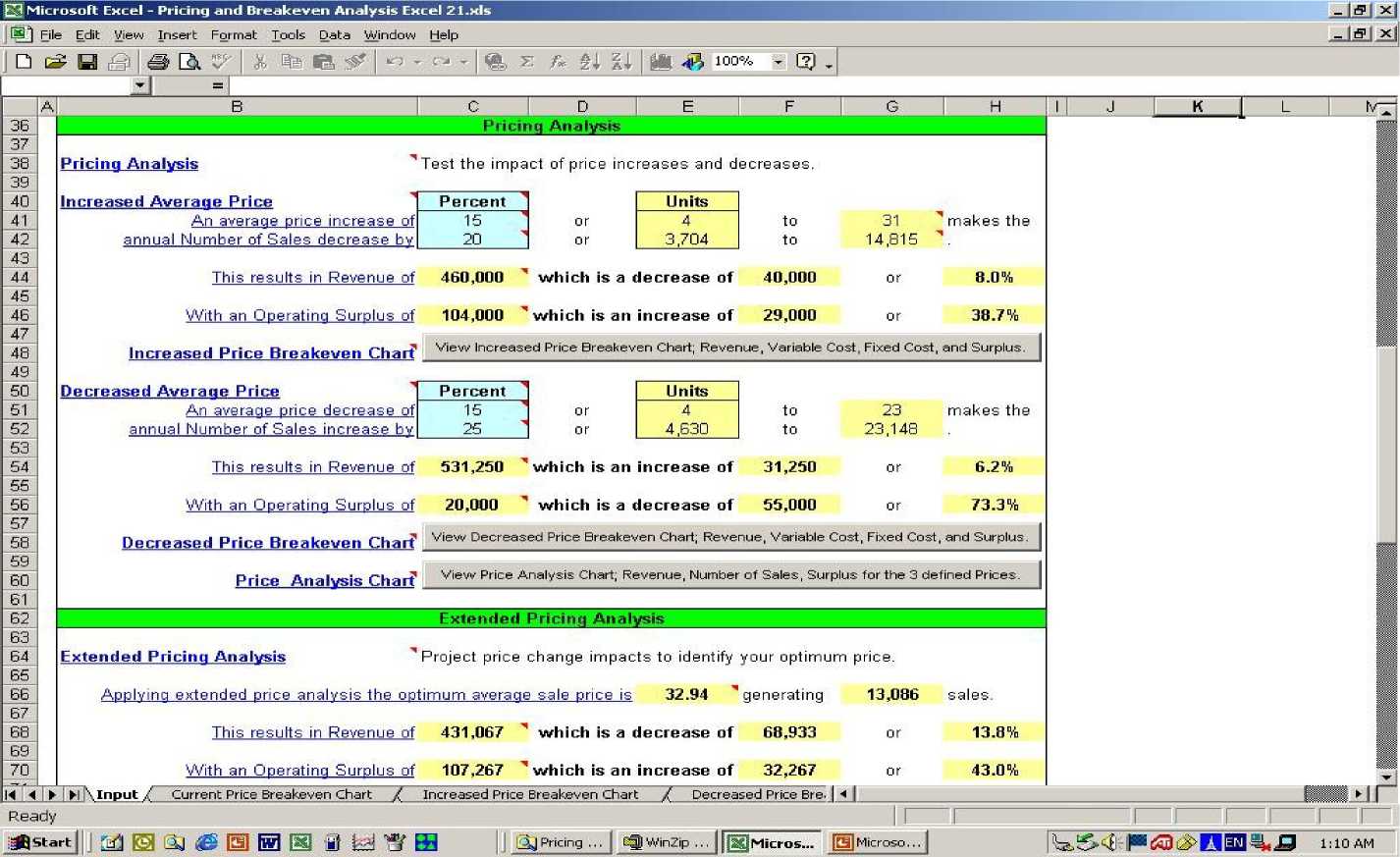
Task: Click the Print icon in the toolbar
Action: pos(158,62)
